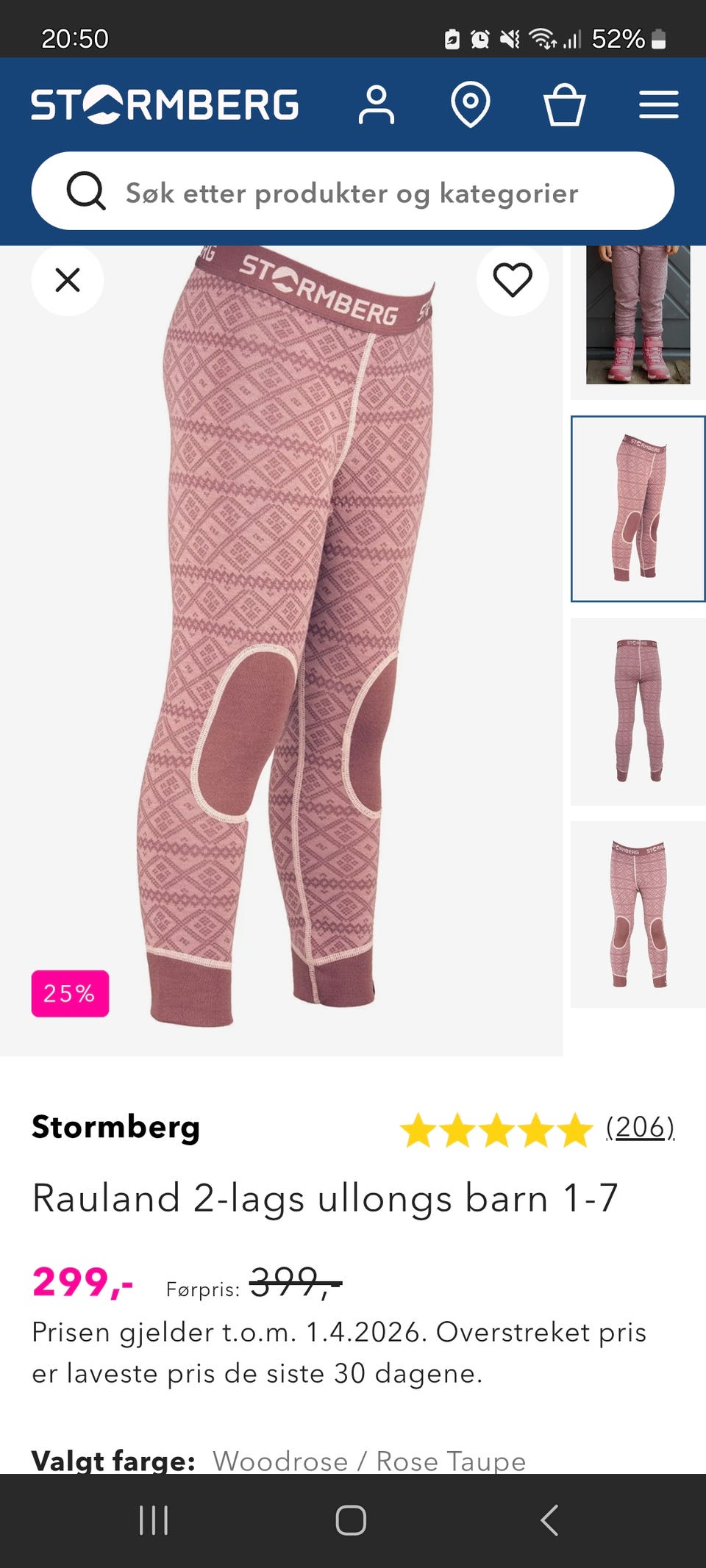
Task: Open the (206) reviews link
Action: (x=641, y=1127)
